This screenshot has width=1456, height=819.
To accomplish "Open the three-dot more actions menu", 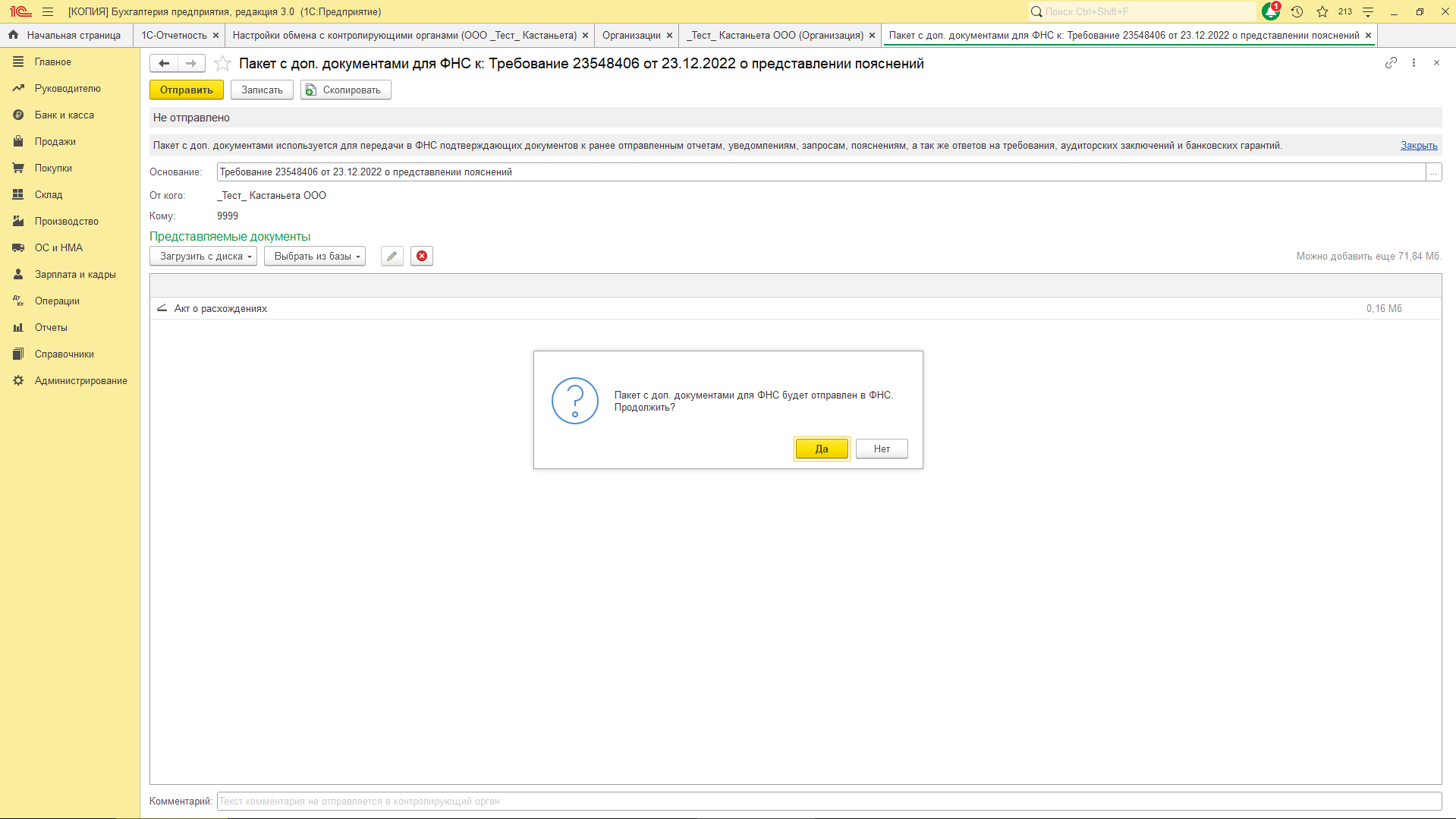I will coord(1414,63).
